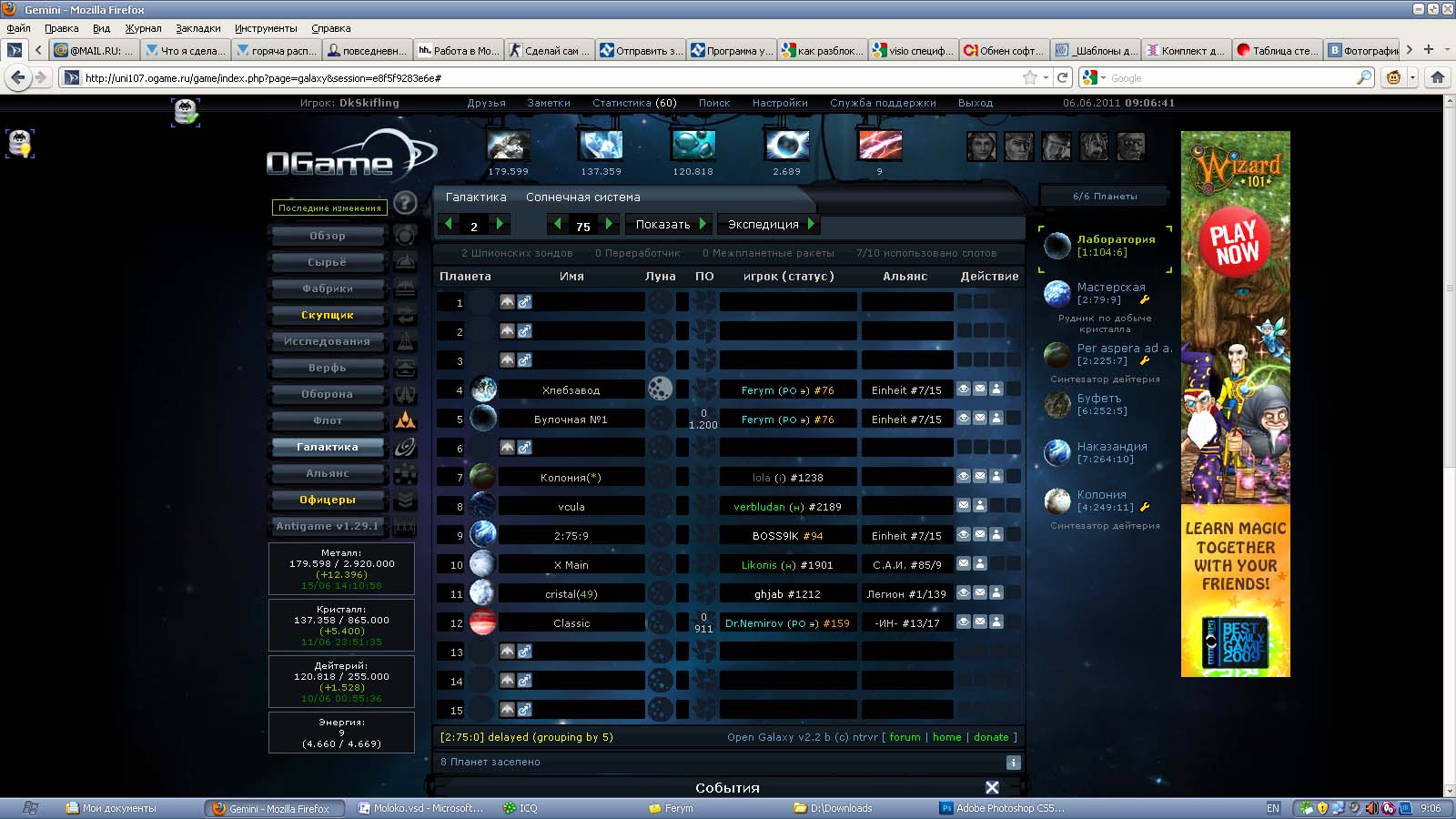Open Настройки in the top menu
1456x819 pixels.
[x=780, y=103]
